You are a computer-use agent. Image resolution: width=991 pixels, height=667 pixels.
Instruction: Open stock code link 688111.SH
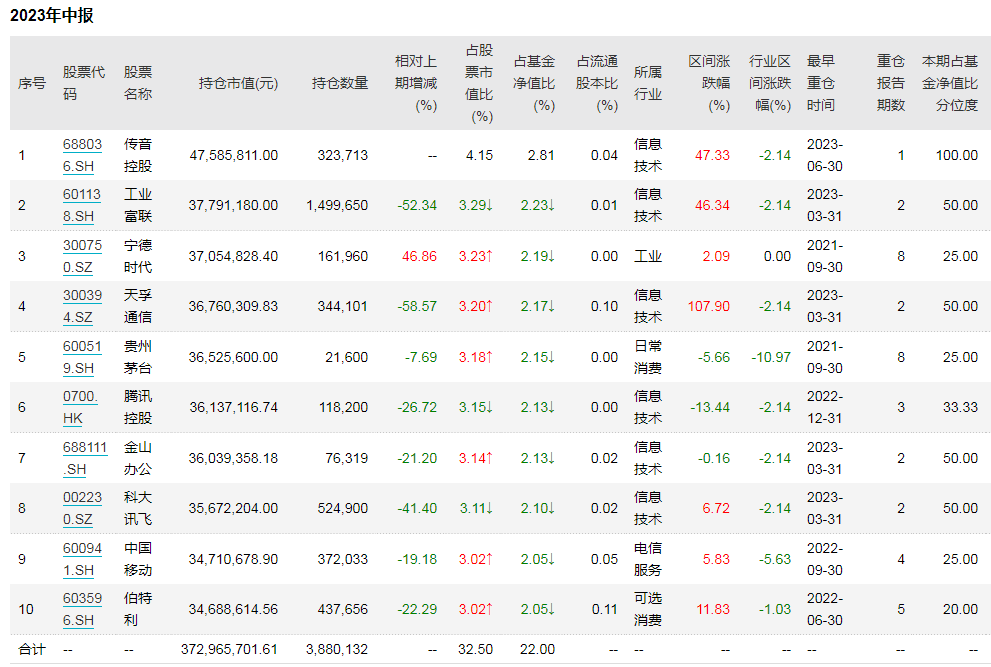point(85,458)
